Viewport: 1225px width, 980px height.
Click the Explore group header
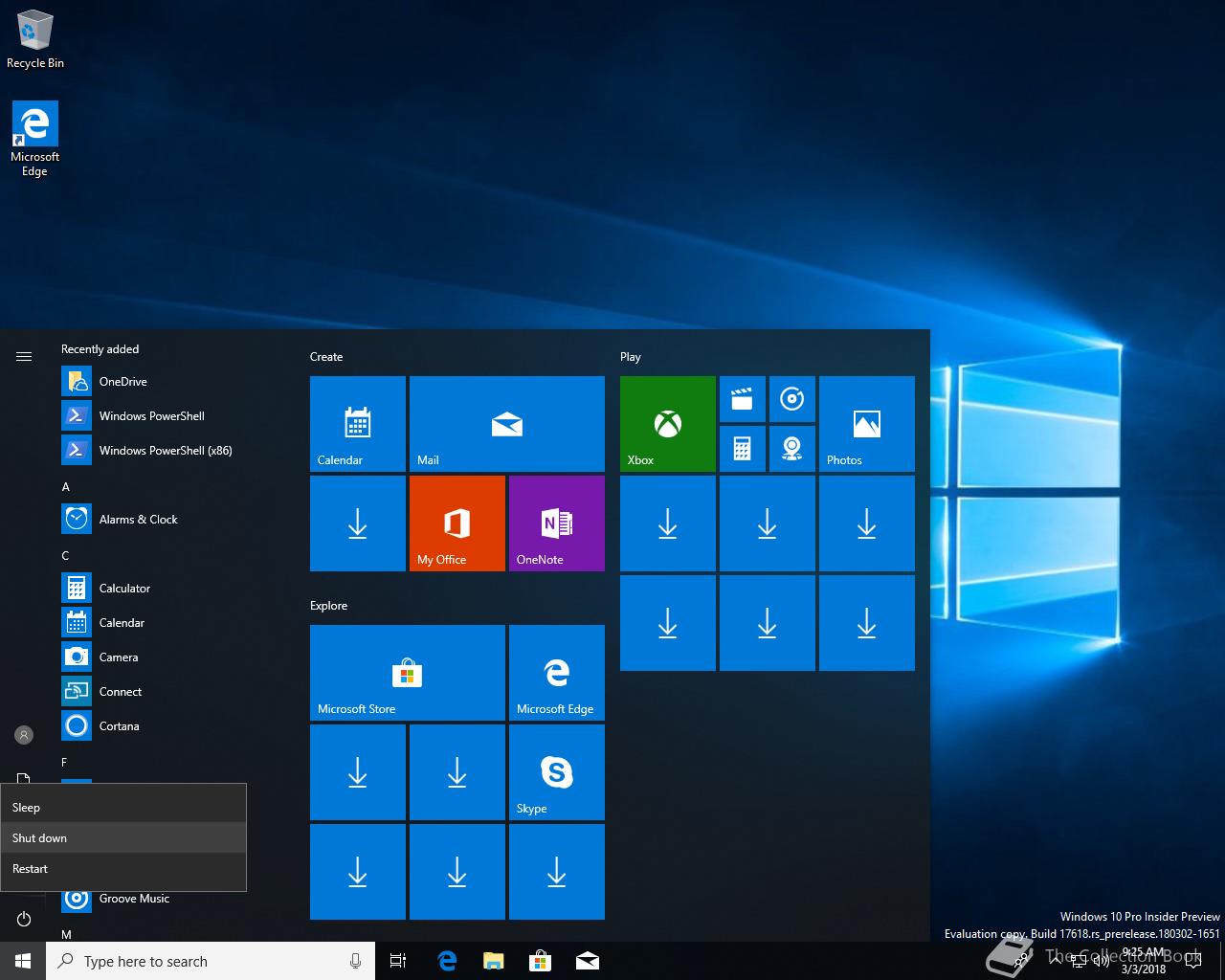coord(329,606)
